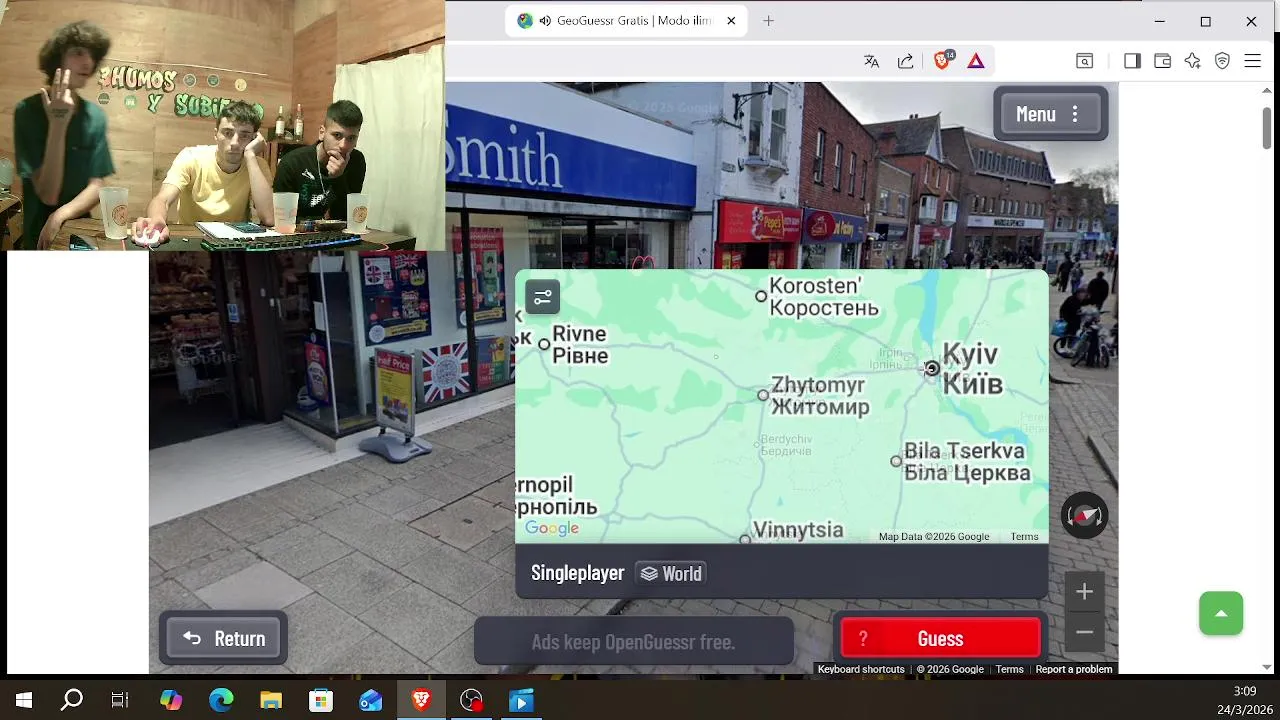Click the Bila Tserkva city on map

pyautogui.click(x=896, y=461)
